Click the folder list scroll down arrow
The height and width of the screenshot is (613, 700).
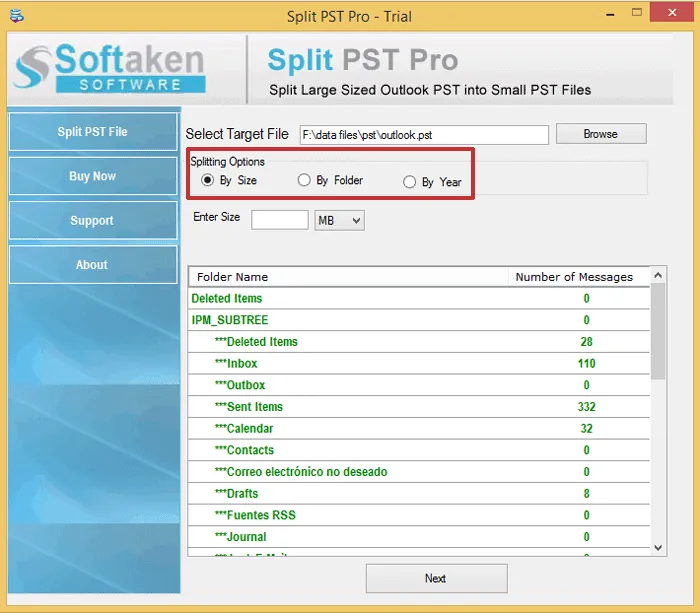coord(658,547)
